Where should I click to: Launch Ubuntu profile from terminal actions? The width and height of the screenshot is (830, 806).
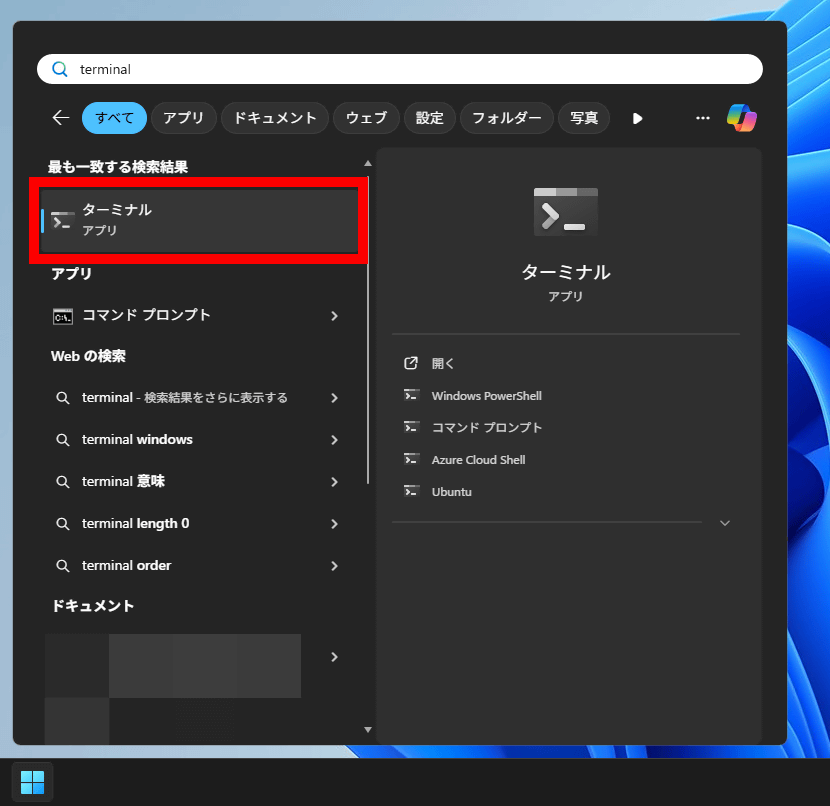(x=451, y=492)
